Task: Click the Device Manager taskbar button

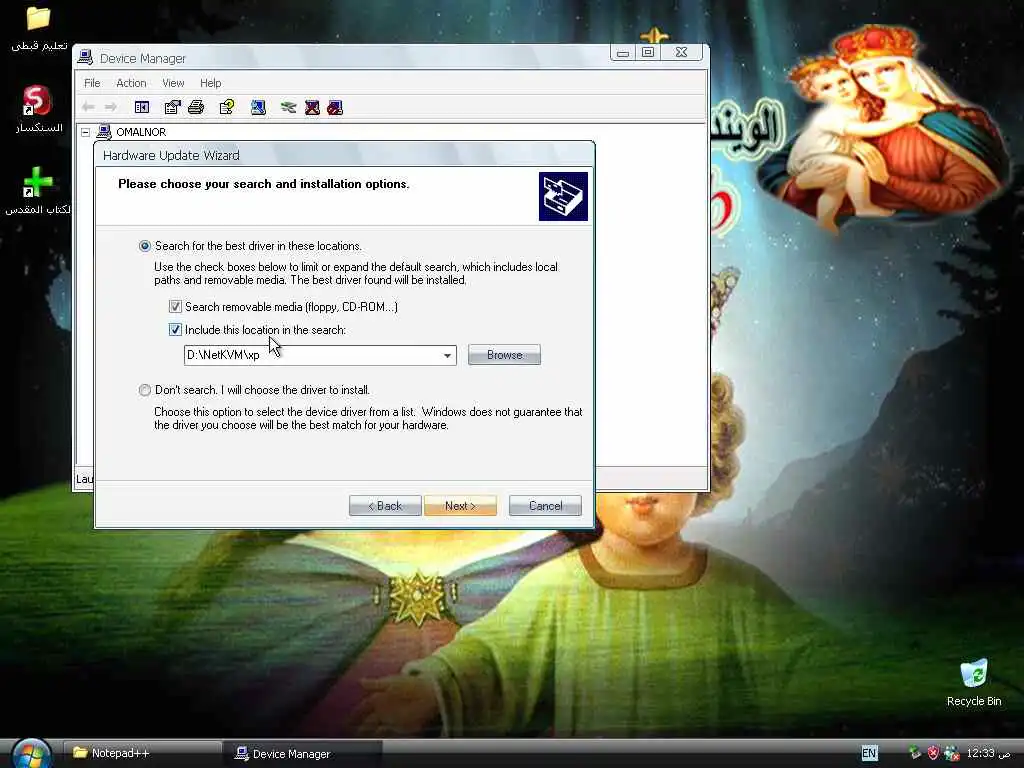Action: [x=302, y=754]
